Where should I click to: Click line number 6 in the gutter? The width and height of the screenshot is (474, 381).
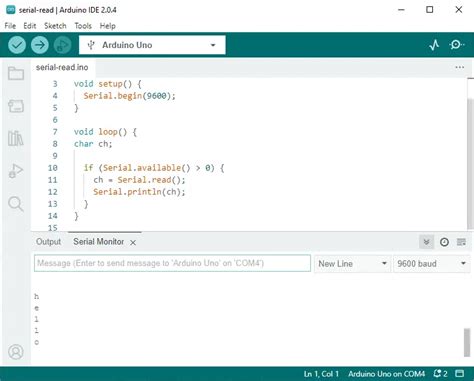[55, 120]
